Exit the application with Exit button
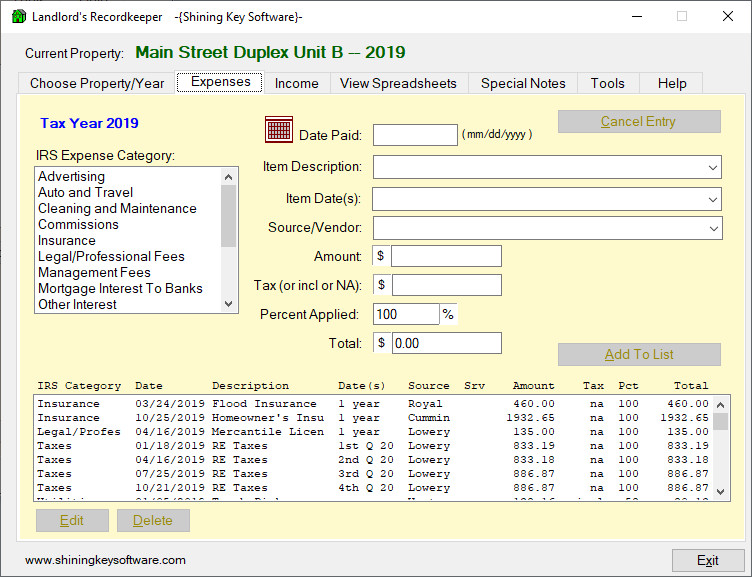This screenshot has height=579, width=753. tap(708, 560)
